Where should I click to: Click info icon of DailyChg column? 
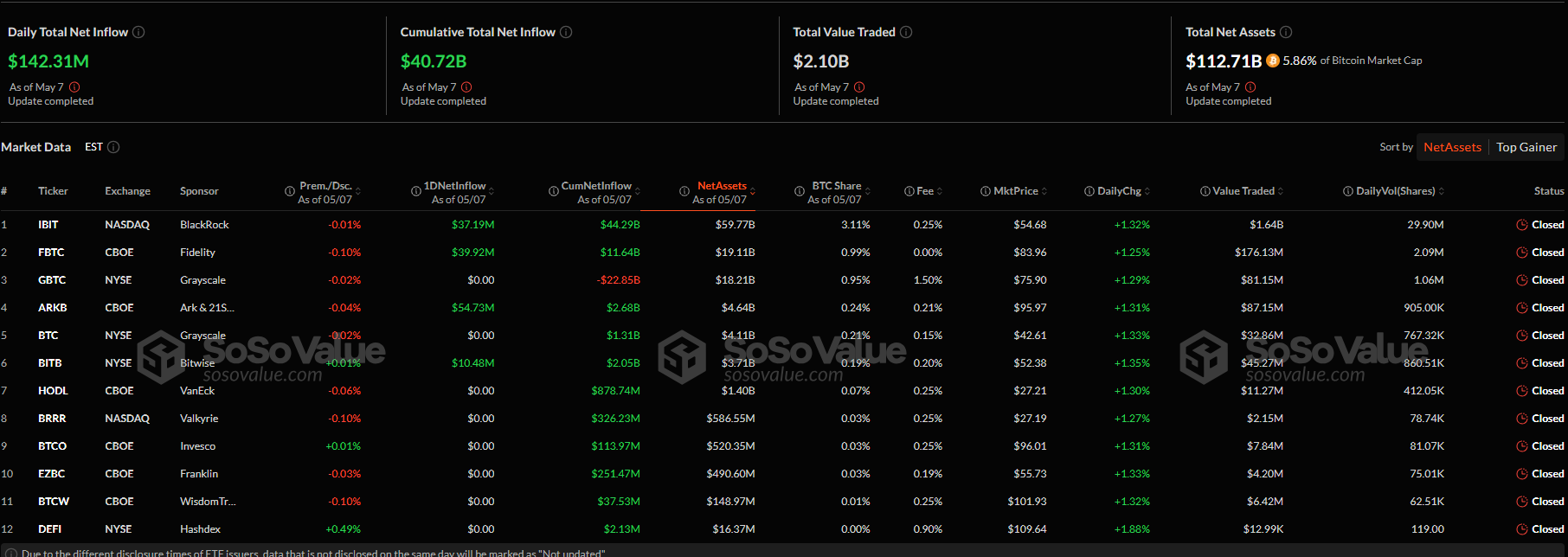(1089, 191)
